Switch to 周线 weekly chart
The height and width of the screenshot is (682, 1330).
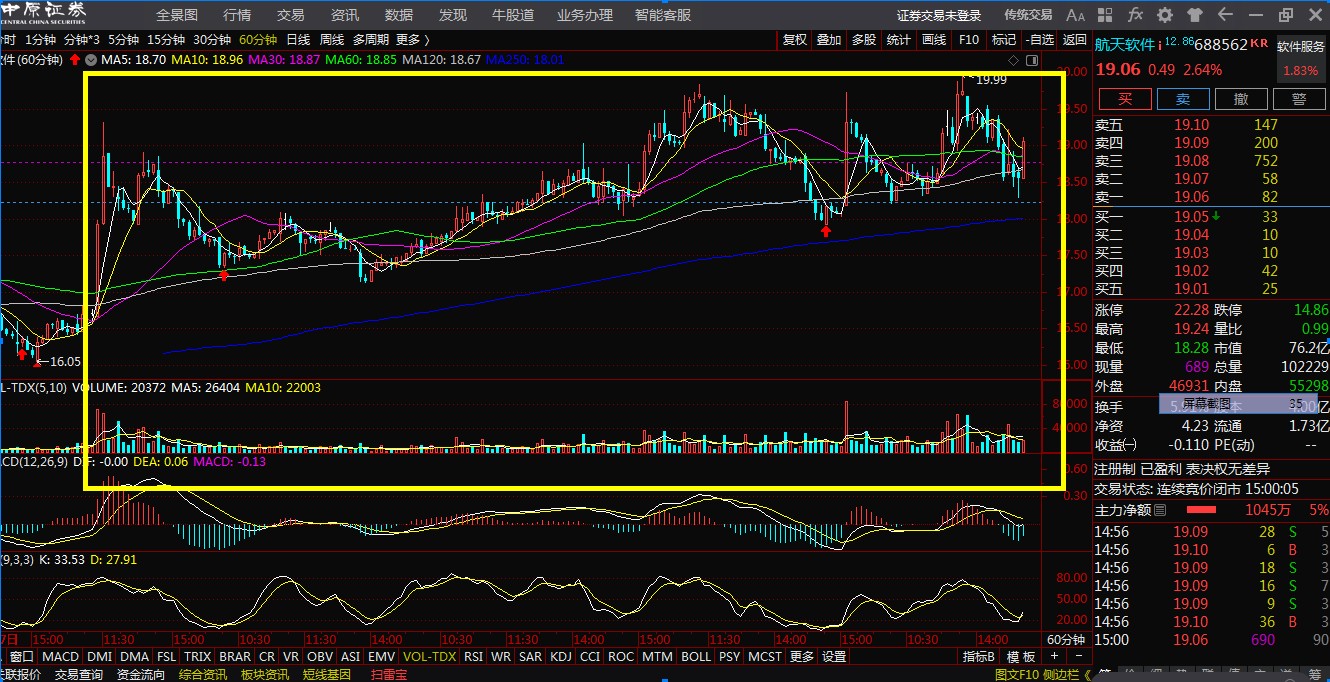point(332,40)
